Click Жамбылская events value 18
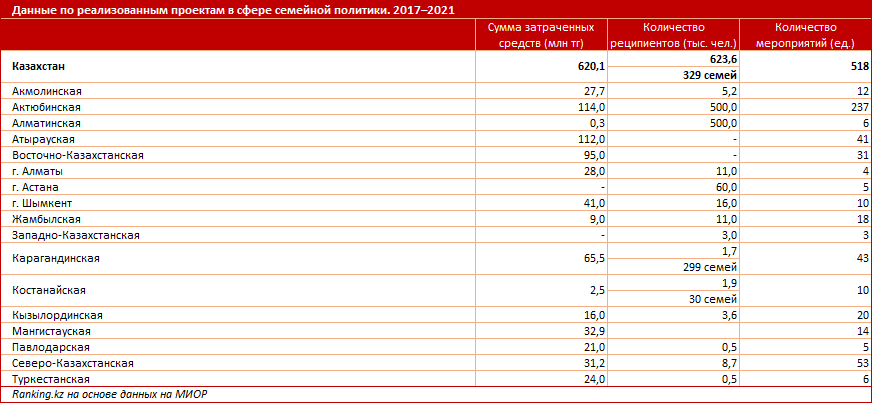 (864, 219)
